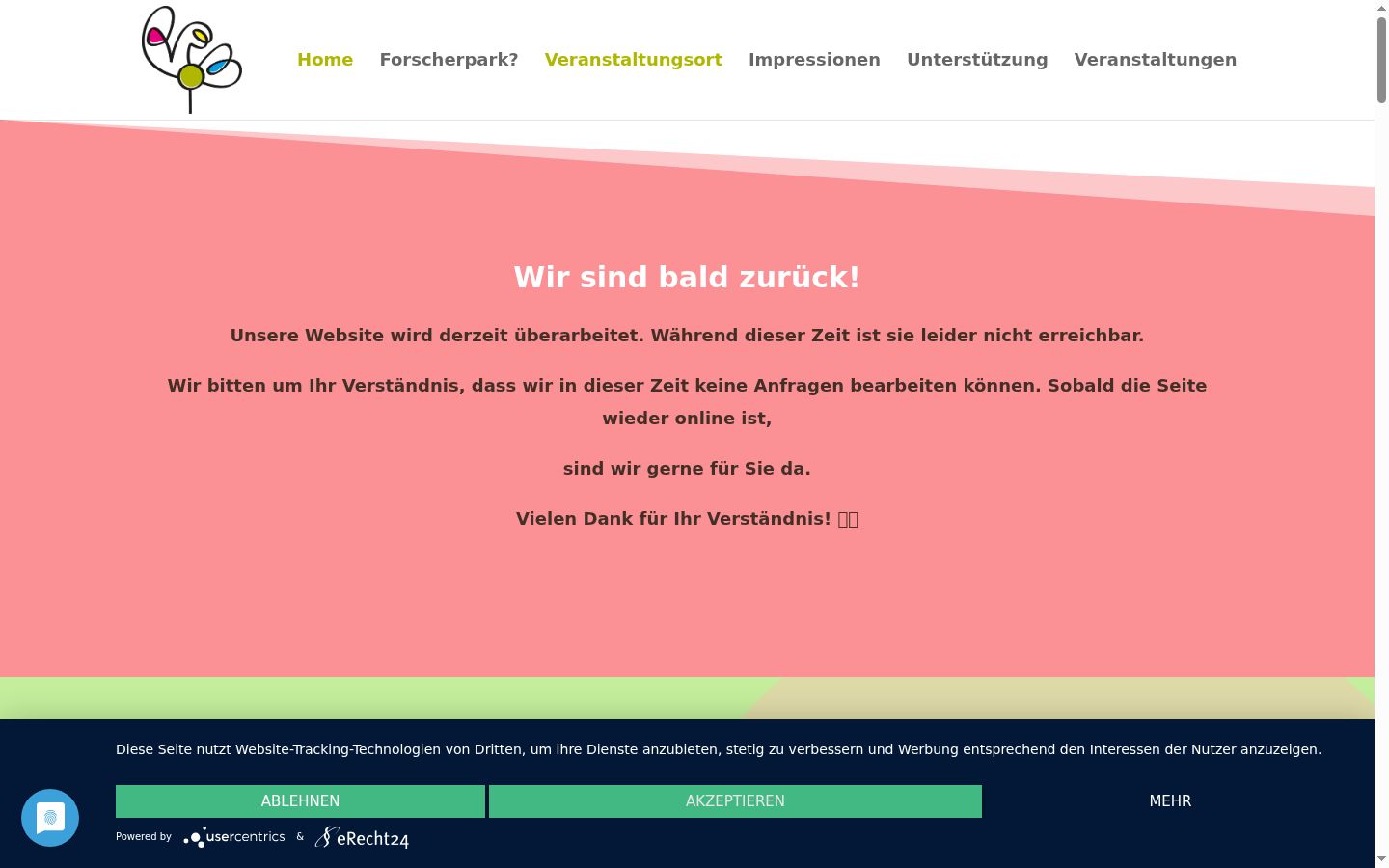Show more cookie options via MEHR
Image resolution: width=1389 pixels, height=868 pixels.
[1170, 801]
